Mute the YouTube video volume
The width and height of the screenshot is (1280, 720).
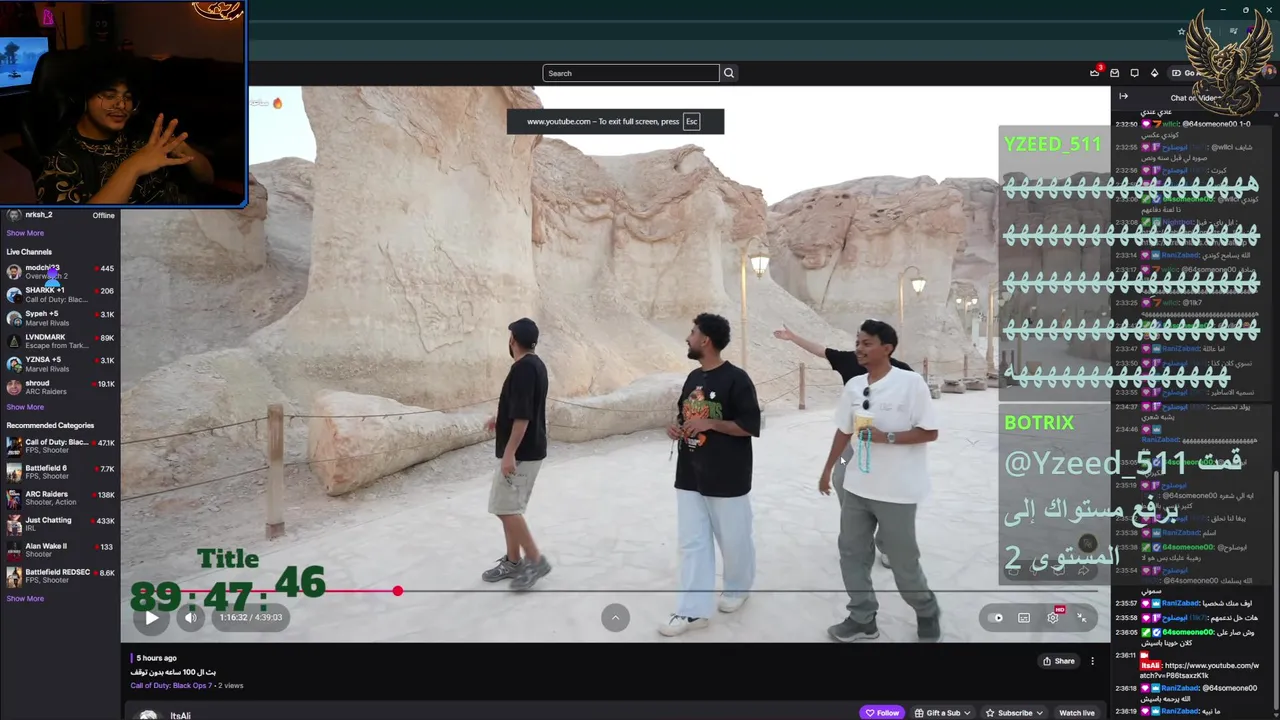[x=190, y=618]
